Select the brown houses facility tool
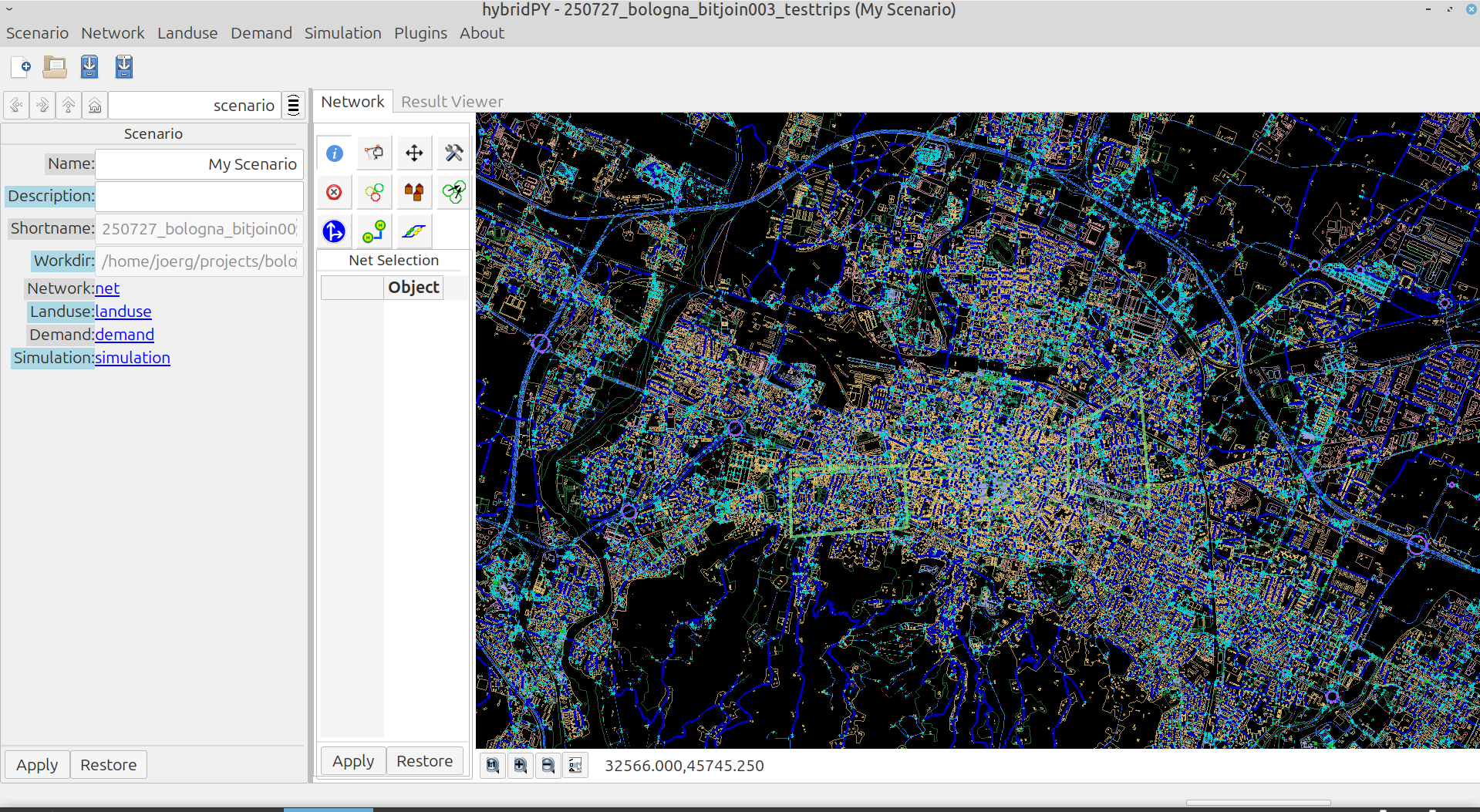Image resolution: width=1480 pixels, height=812 pixels. point(414,192)
